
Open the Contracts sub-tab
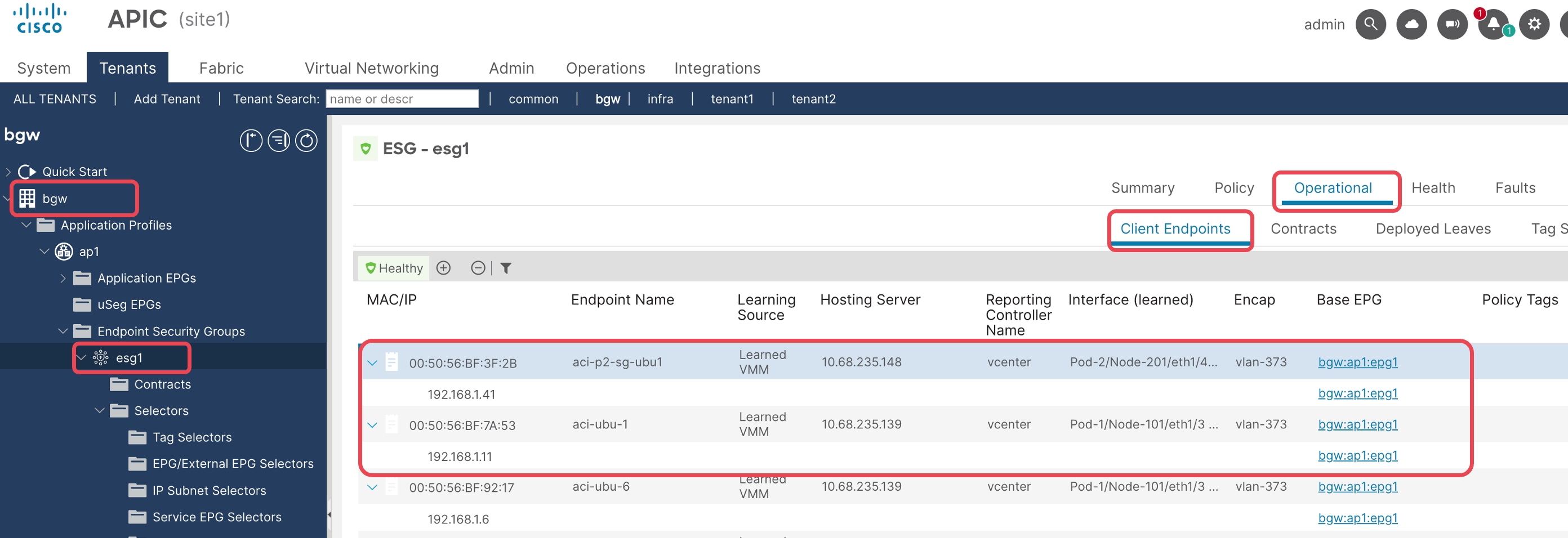pos(1303,228)
